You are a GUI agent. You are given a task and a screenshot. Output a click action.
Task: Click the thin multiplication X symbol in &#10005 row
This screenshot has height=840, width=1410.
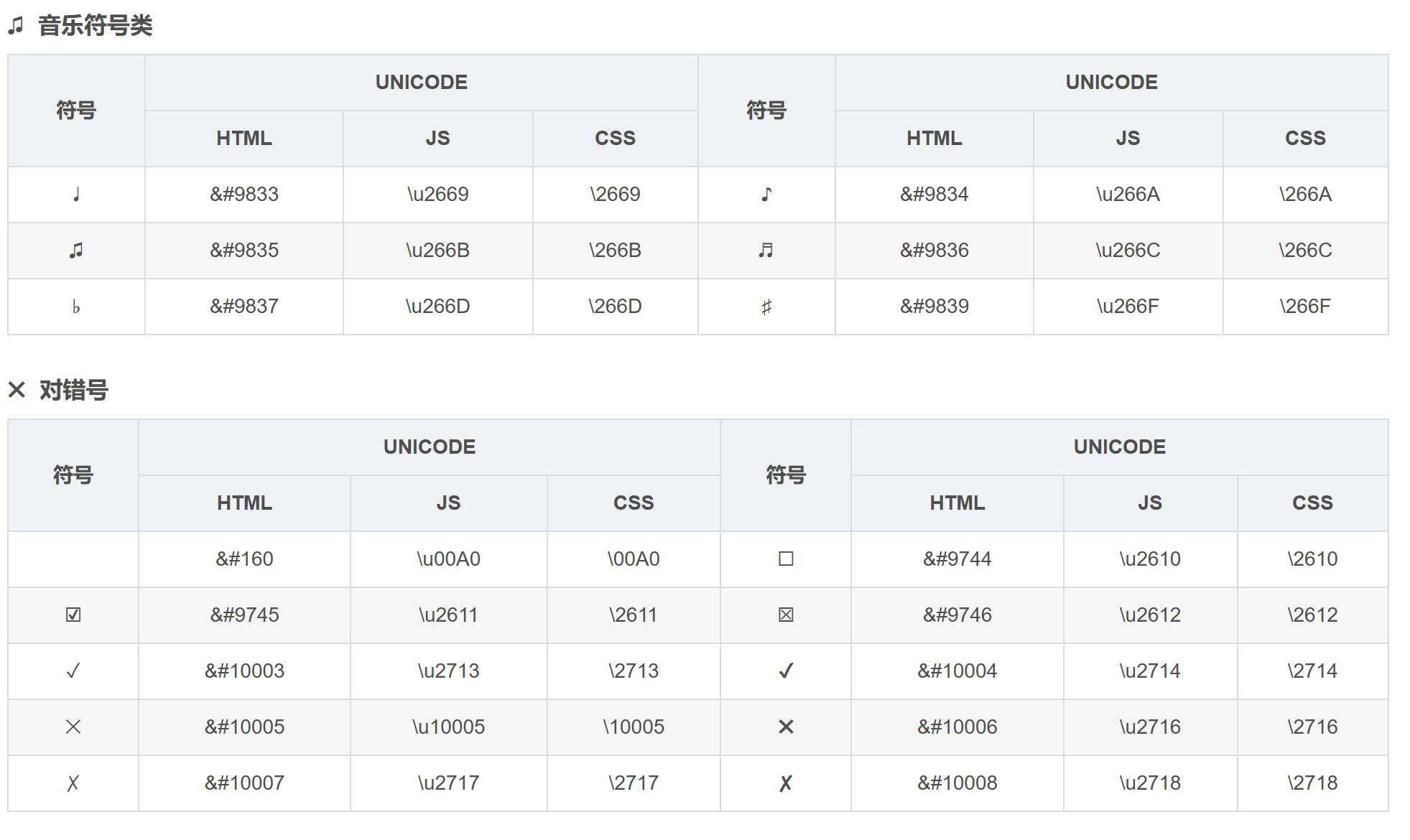click(x=73, y=727)
